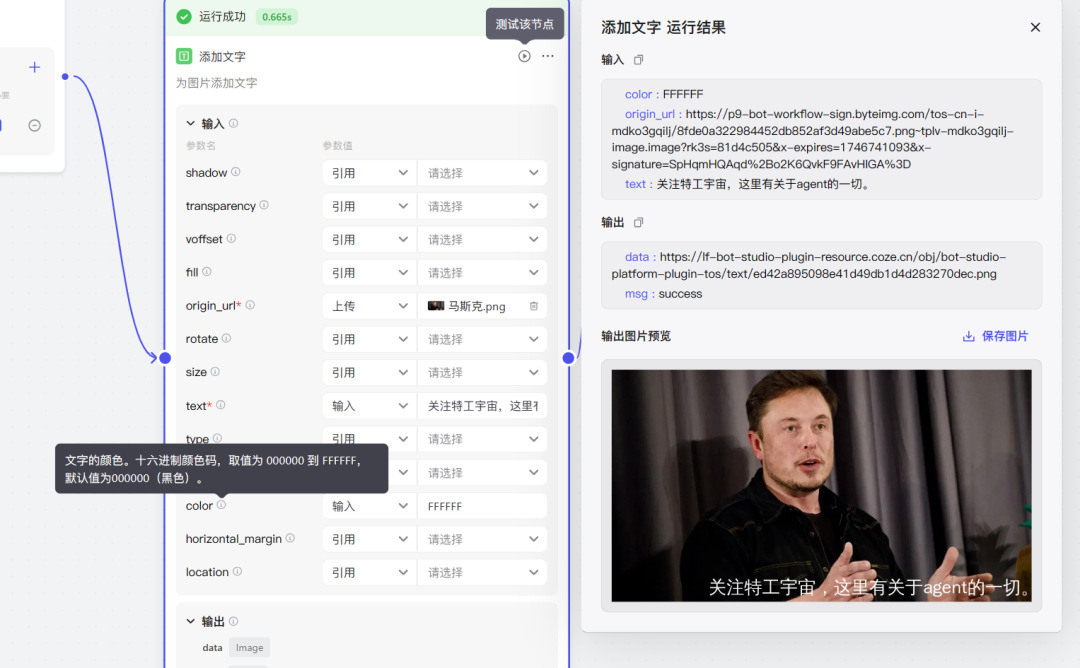Click the green 添加文字 node icon

tap(184, 56)
